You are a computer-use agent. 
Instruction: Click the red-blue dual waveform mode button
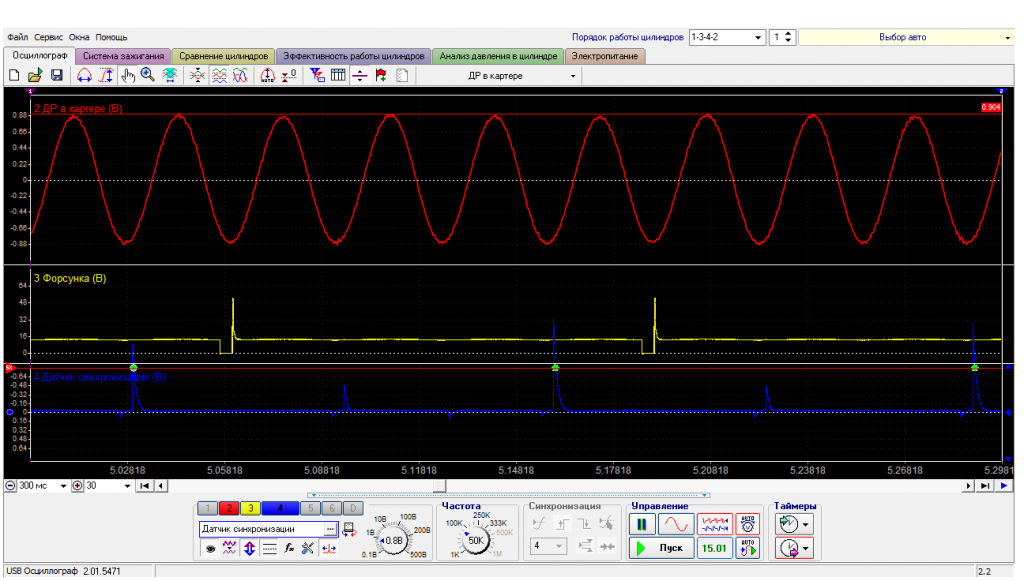(714, 524)
